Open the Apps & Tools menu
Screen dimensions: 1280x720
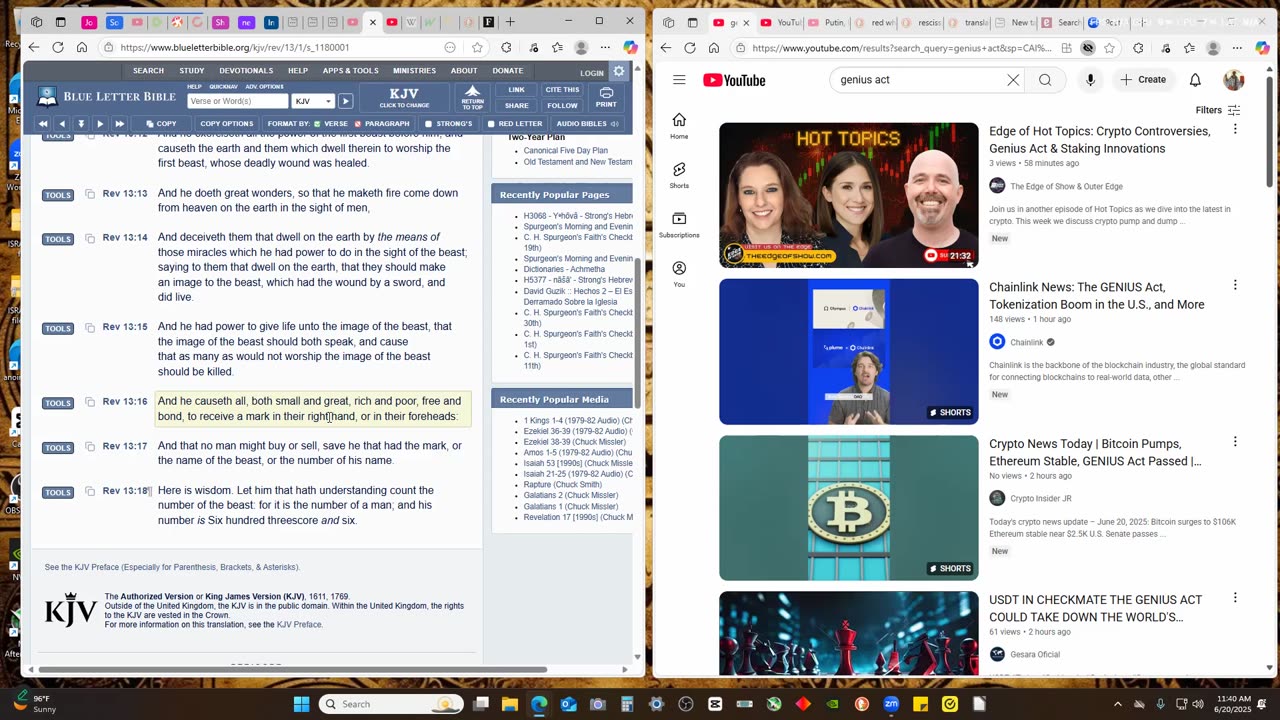[350, 71]
